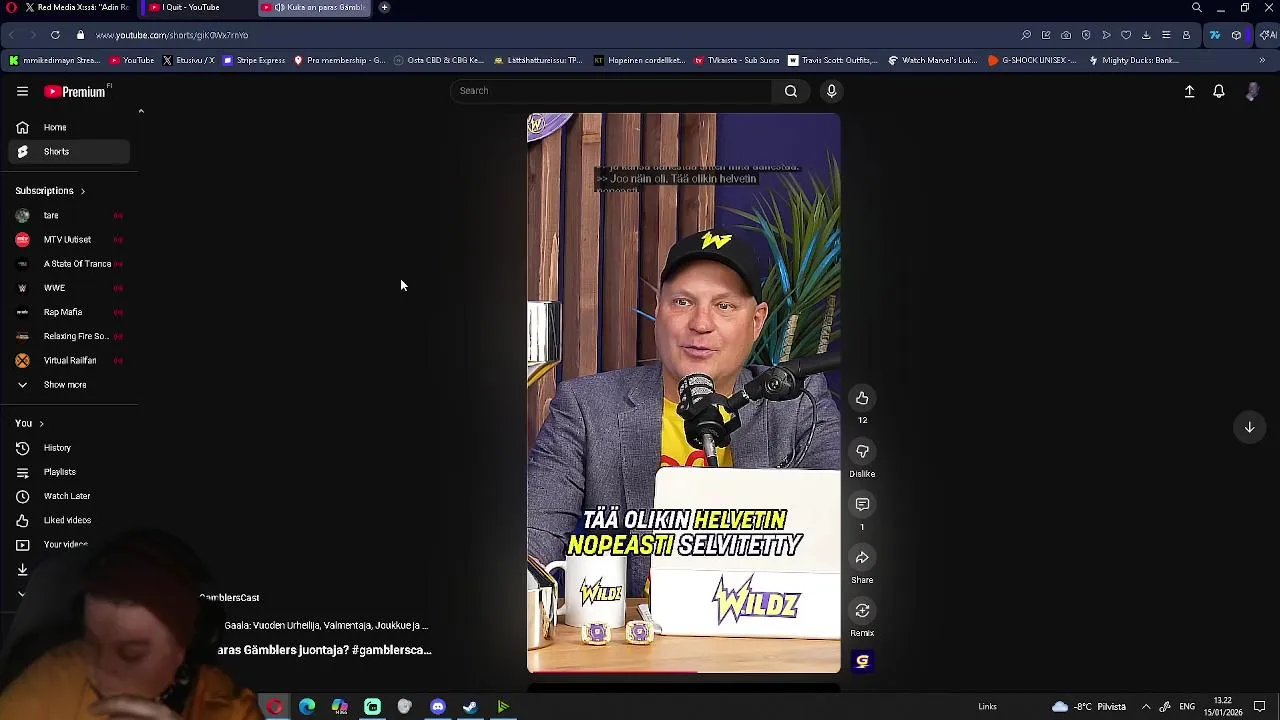Open the Windows notification center

(x=1260, y=707)
